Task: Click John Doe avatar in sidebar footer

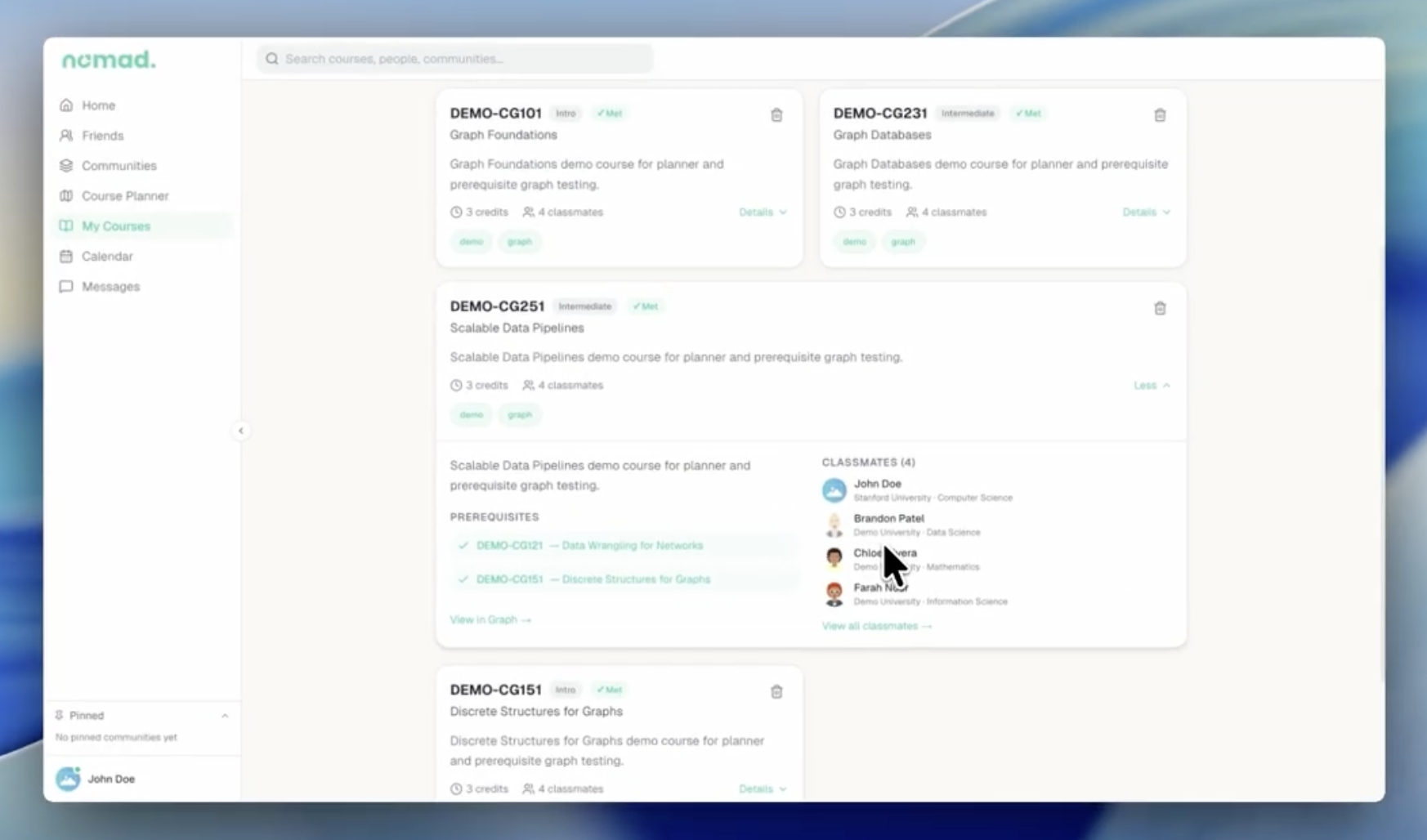Action: point(68,779)
